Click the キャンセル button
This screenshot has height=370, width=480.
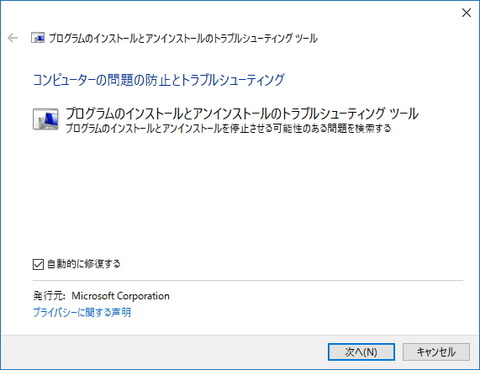[436, 352]
